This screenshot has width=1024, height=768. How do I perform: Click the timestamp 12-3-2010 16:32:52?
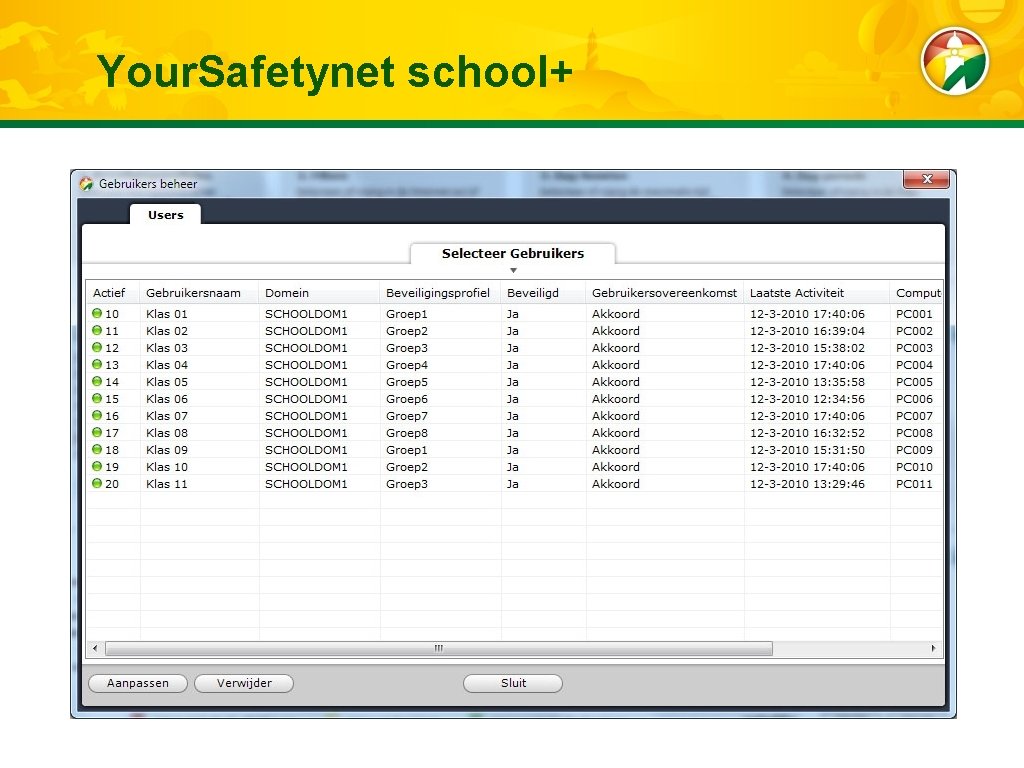[807, 433]
